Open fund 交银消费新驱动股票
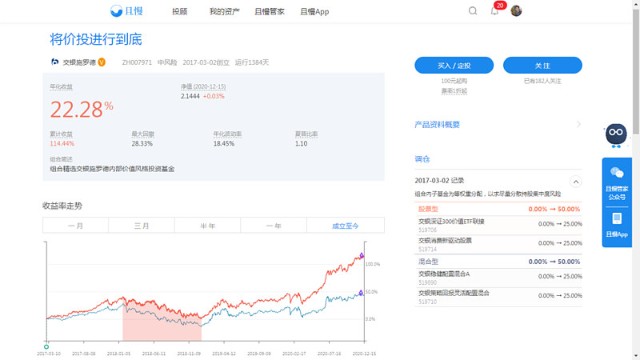 (x=445, y=240)
